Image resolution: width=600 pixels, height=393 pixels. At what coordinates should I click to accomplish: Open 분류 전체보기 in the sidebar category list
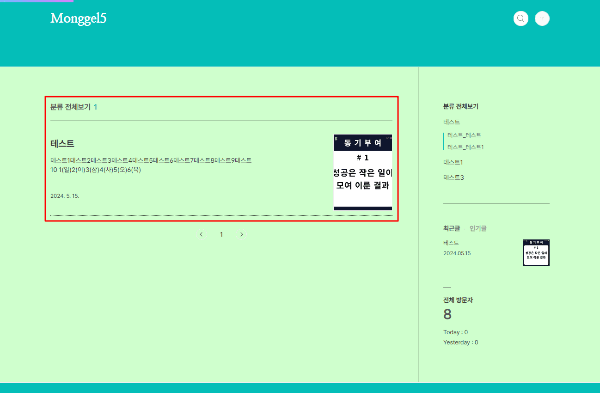[x=461, y=106]
